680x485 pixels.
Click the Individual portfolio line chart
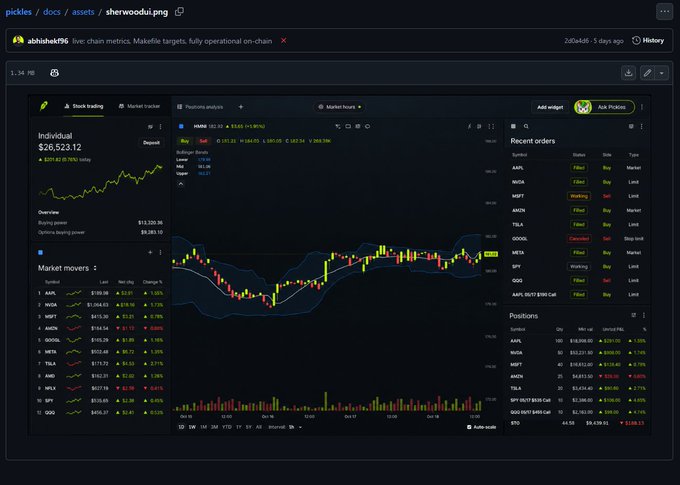pos(101,182)
